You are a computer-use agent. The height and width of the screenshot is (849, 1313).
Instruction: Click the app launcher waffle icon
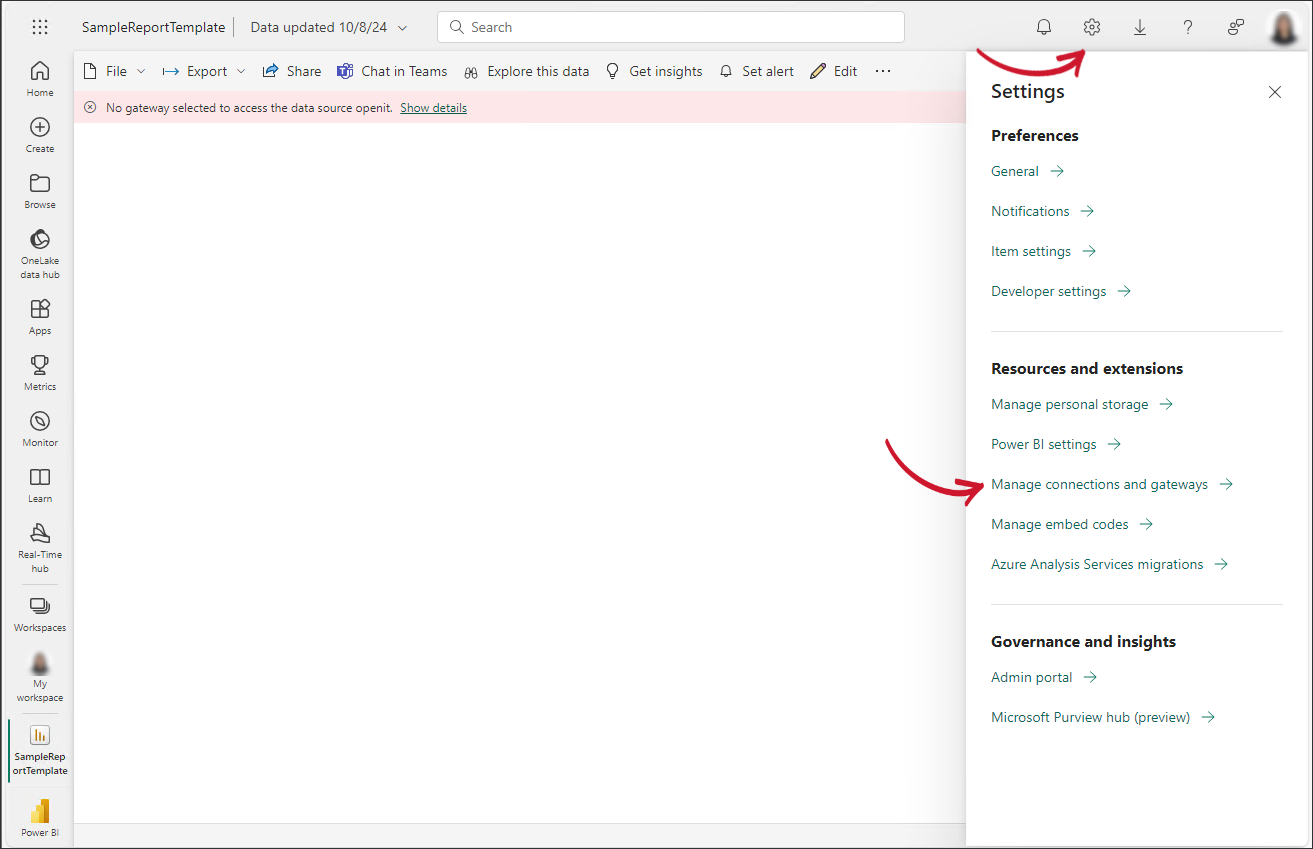coord(40,27)
